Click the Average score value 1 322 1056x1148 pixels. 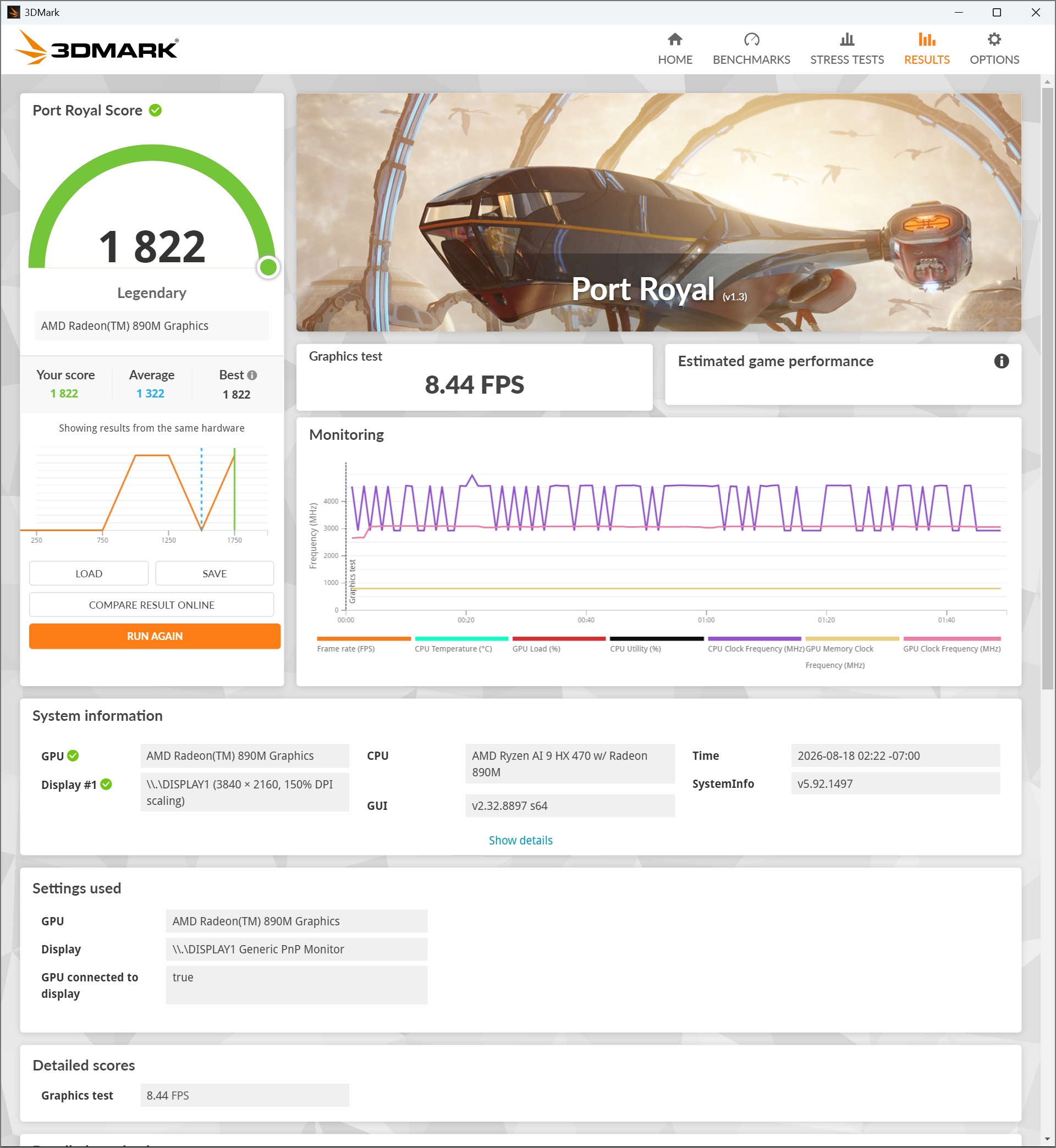tap(150, 394)
